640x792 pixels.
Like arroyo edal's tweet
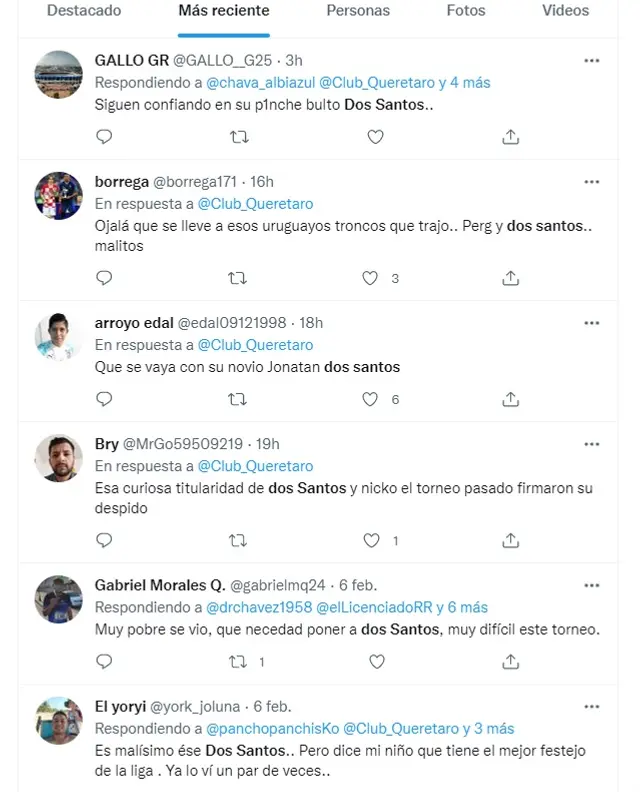click(x=371, y=399)
